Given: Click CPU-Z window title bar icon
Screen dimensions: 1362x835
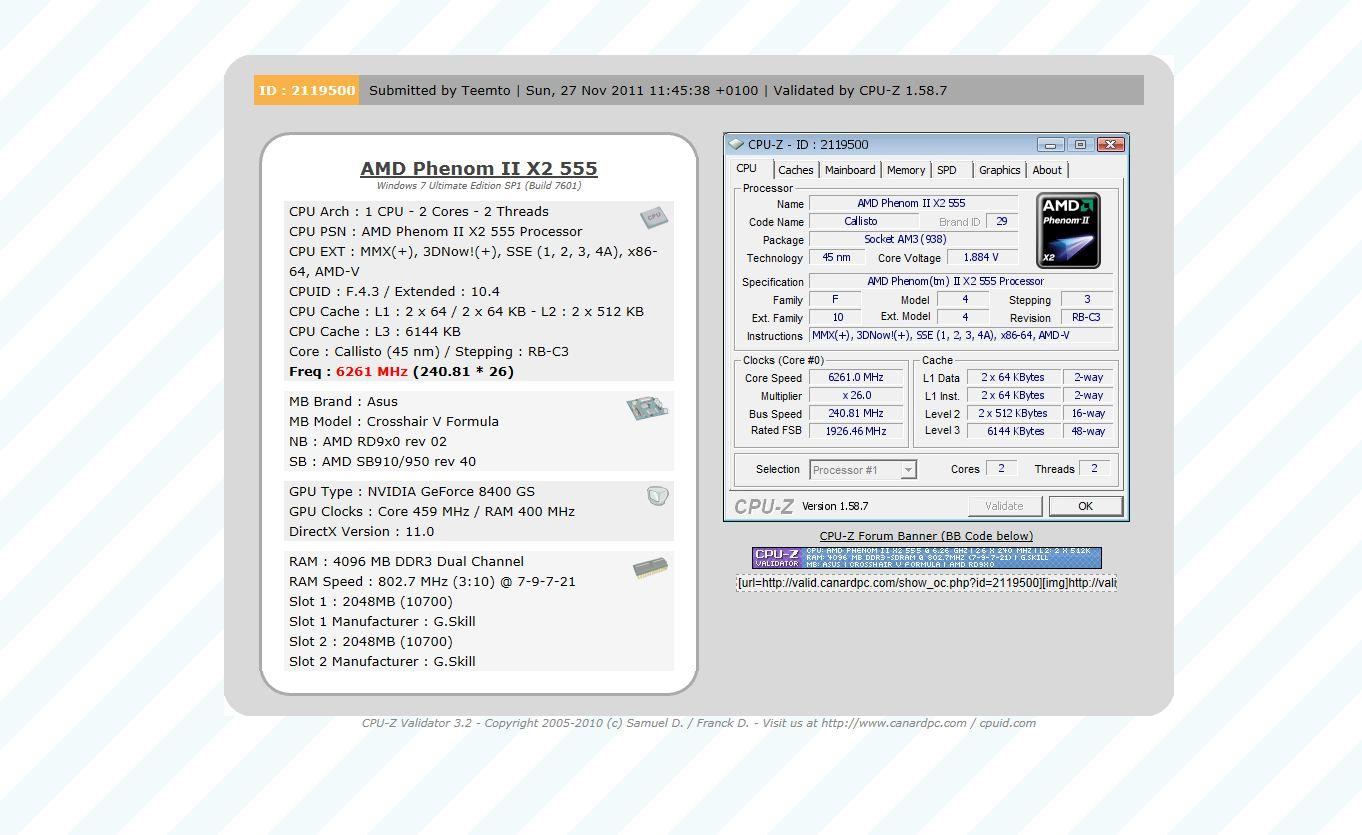Looking at the screenshot, I should [736, 144].
